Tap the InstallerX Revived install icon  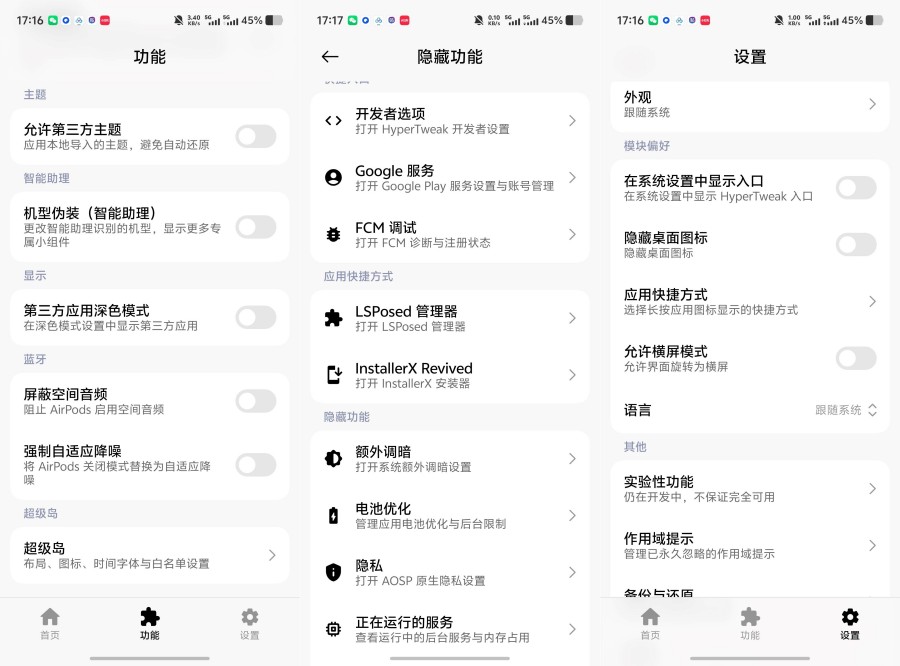[333, 375]
